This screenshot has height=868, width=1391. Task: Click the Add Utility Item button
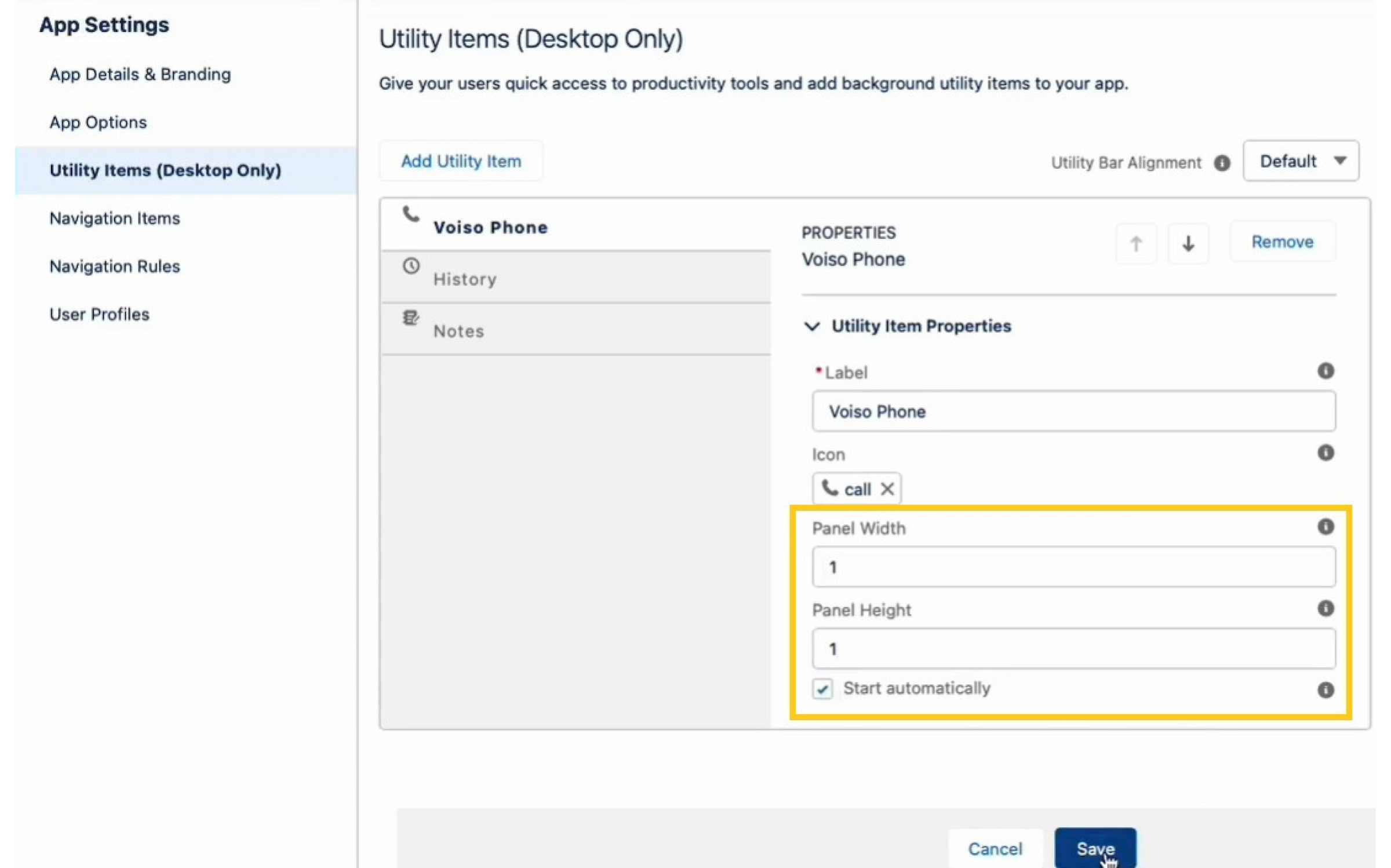pos(461,161)
